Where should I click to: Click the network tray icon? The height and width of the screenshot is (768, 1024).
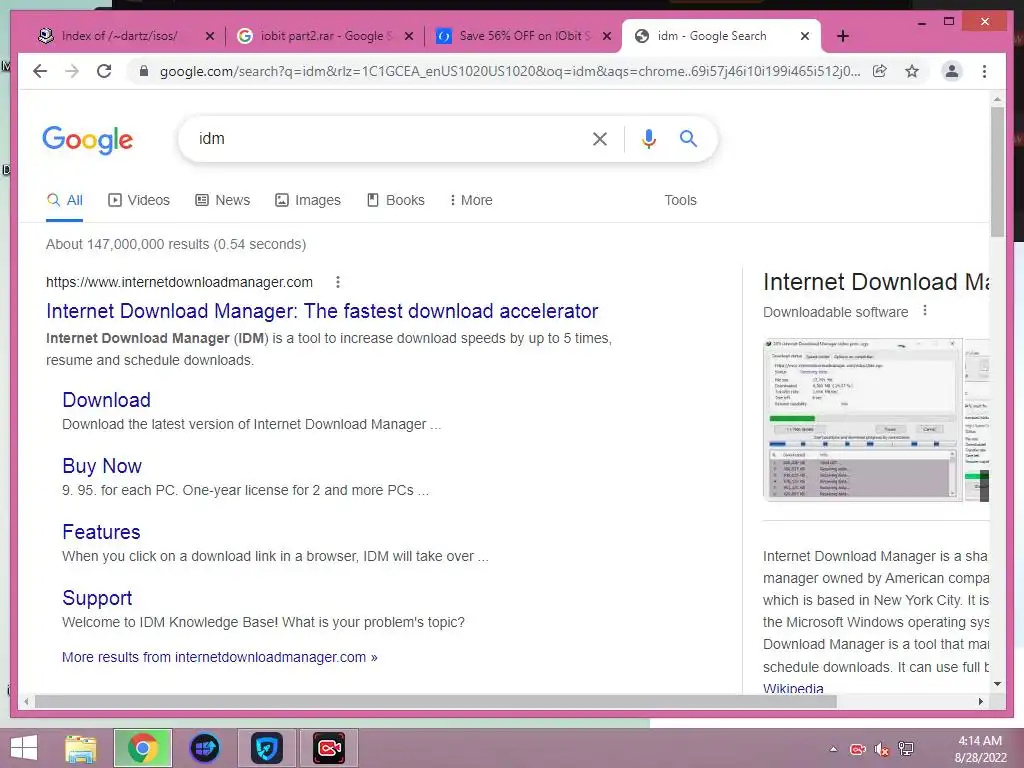click(906, 749)
